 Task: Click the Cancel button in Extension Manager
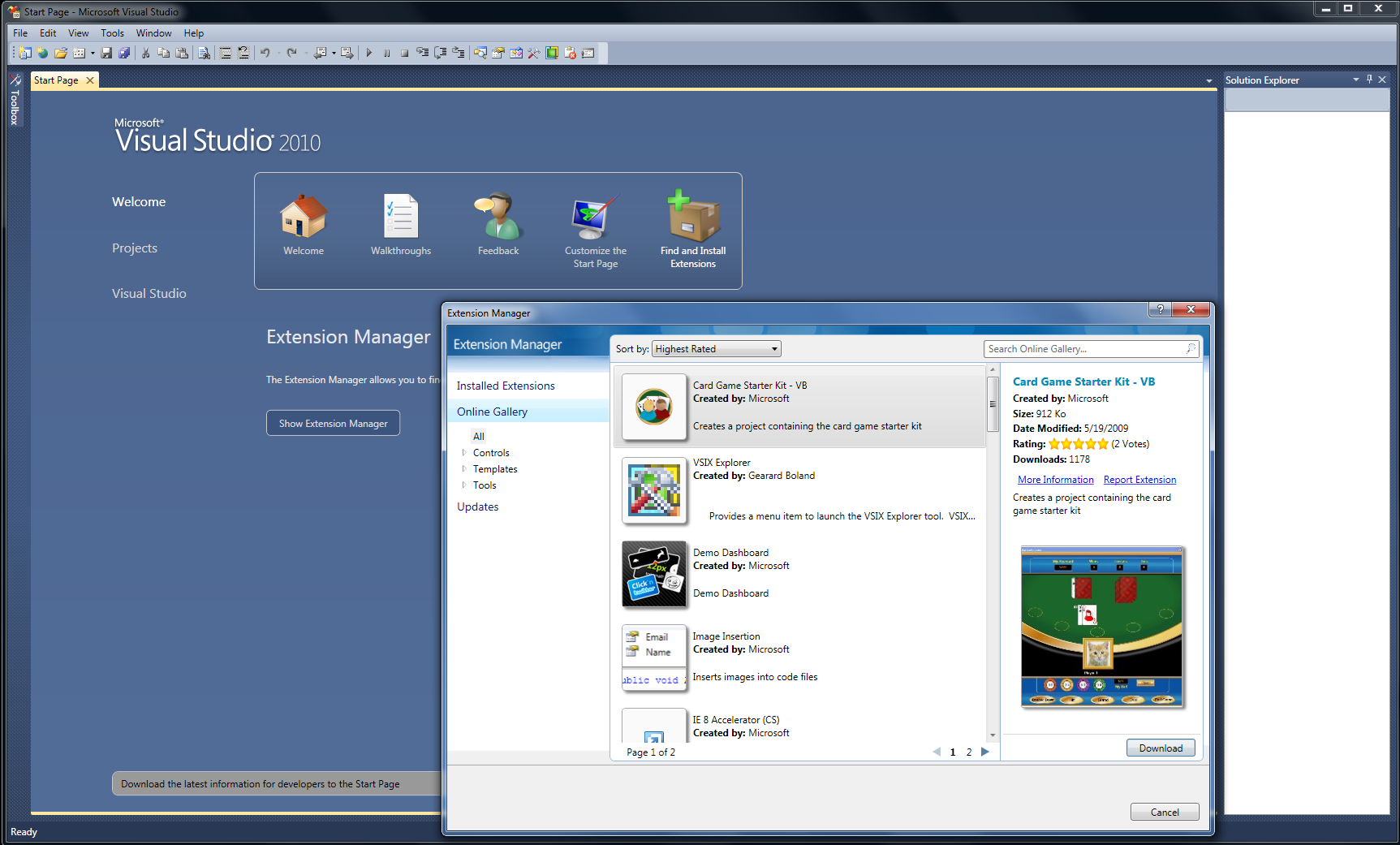click(x=1165, y=813)
